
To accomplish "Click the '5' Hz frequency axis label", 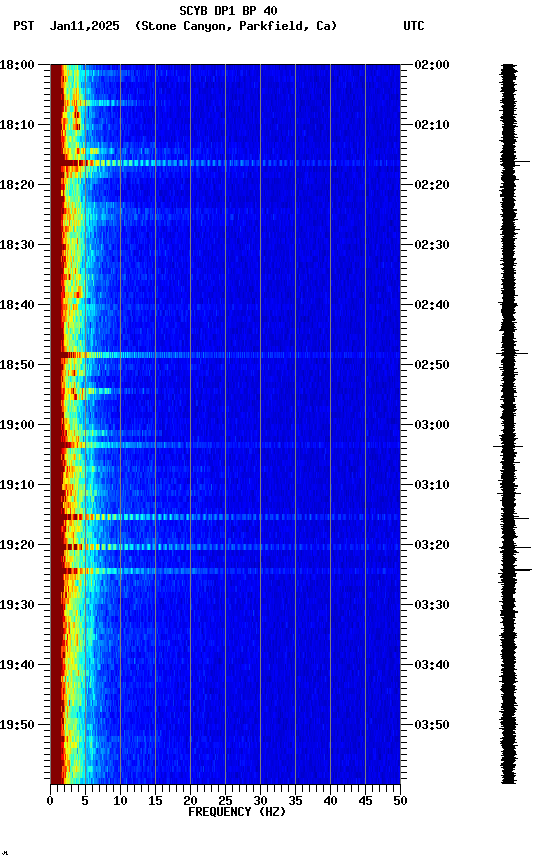I will click(x=85, y=801).
